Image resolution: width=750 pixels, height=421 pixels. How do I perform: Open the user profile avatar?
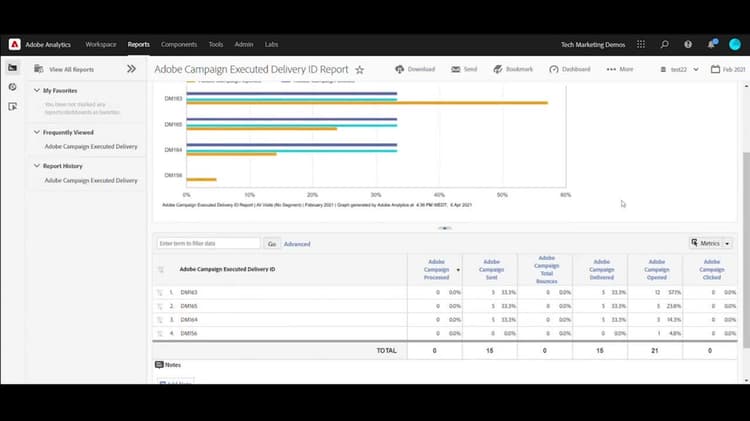point(735,44)
